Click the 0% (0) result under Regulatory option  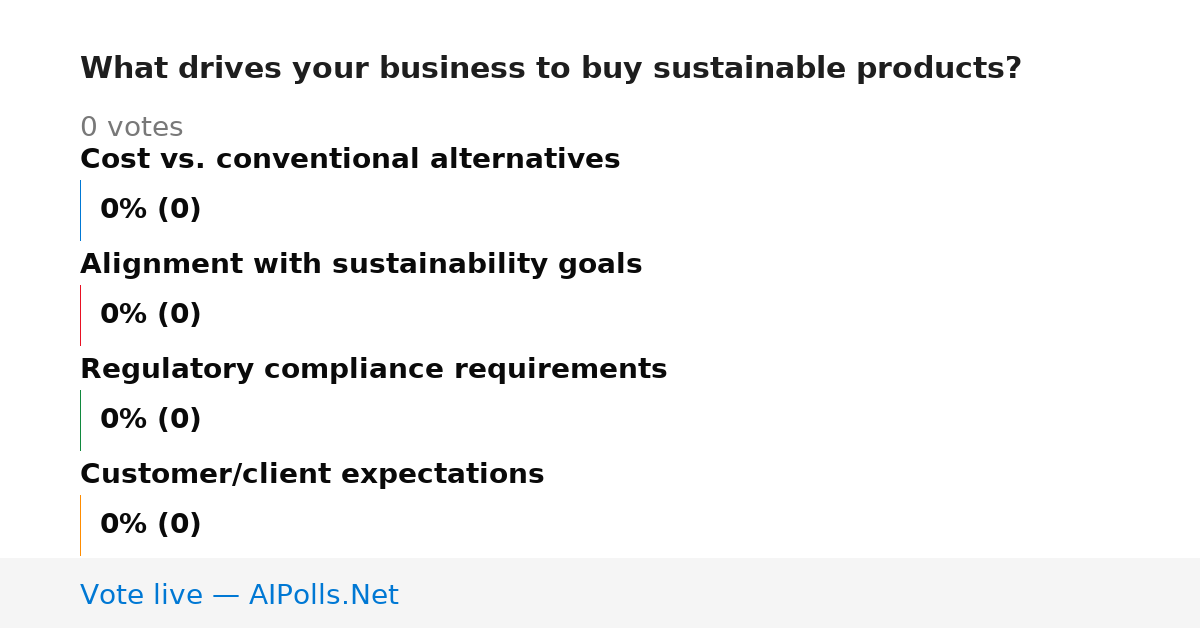(150, 420)
